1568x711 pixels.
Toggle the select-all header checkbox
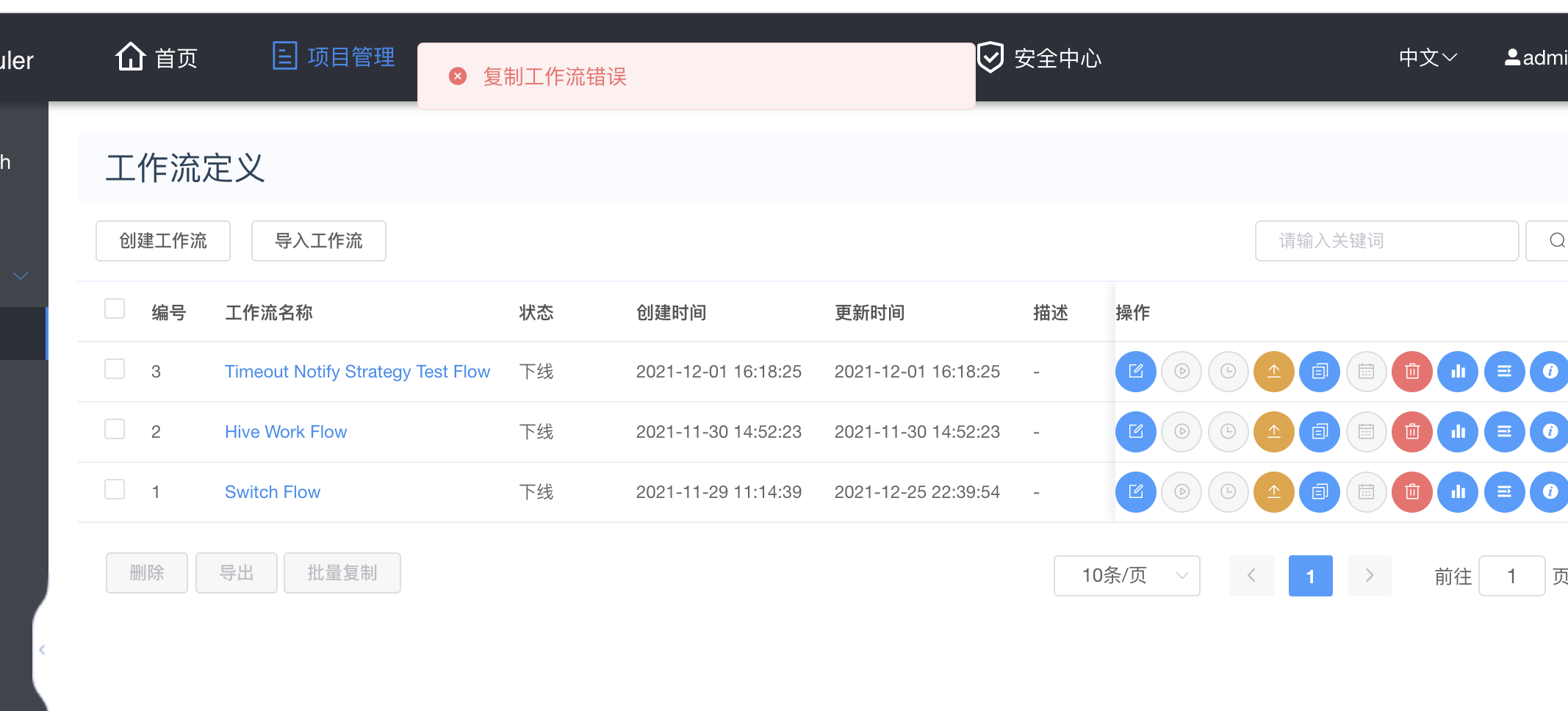click(x=115, y=308)
